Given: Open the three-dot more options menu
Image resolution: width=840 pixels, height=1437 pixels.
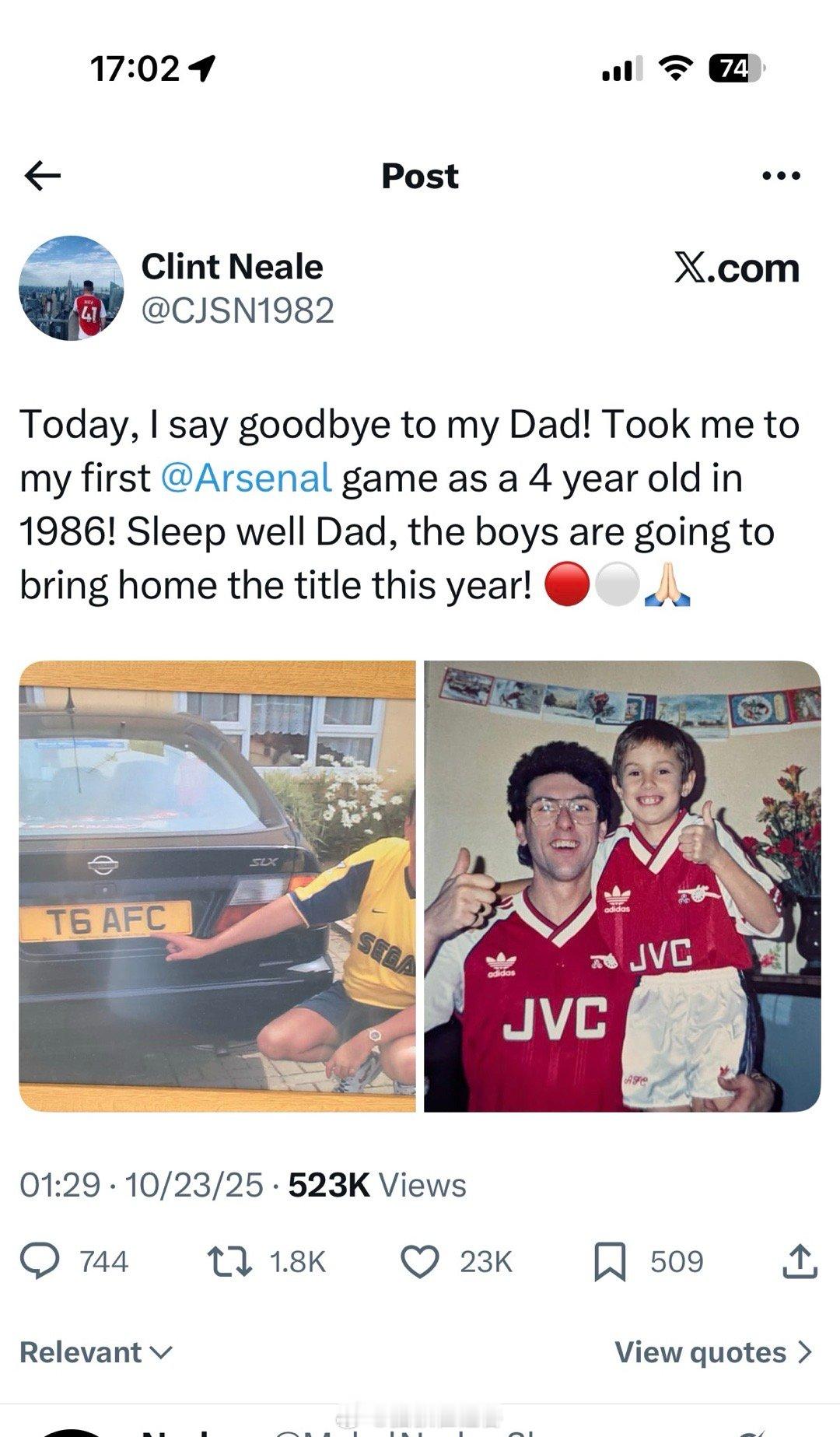Looking at the screenshot, I should click(781, 176).
